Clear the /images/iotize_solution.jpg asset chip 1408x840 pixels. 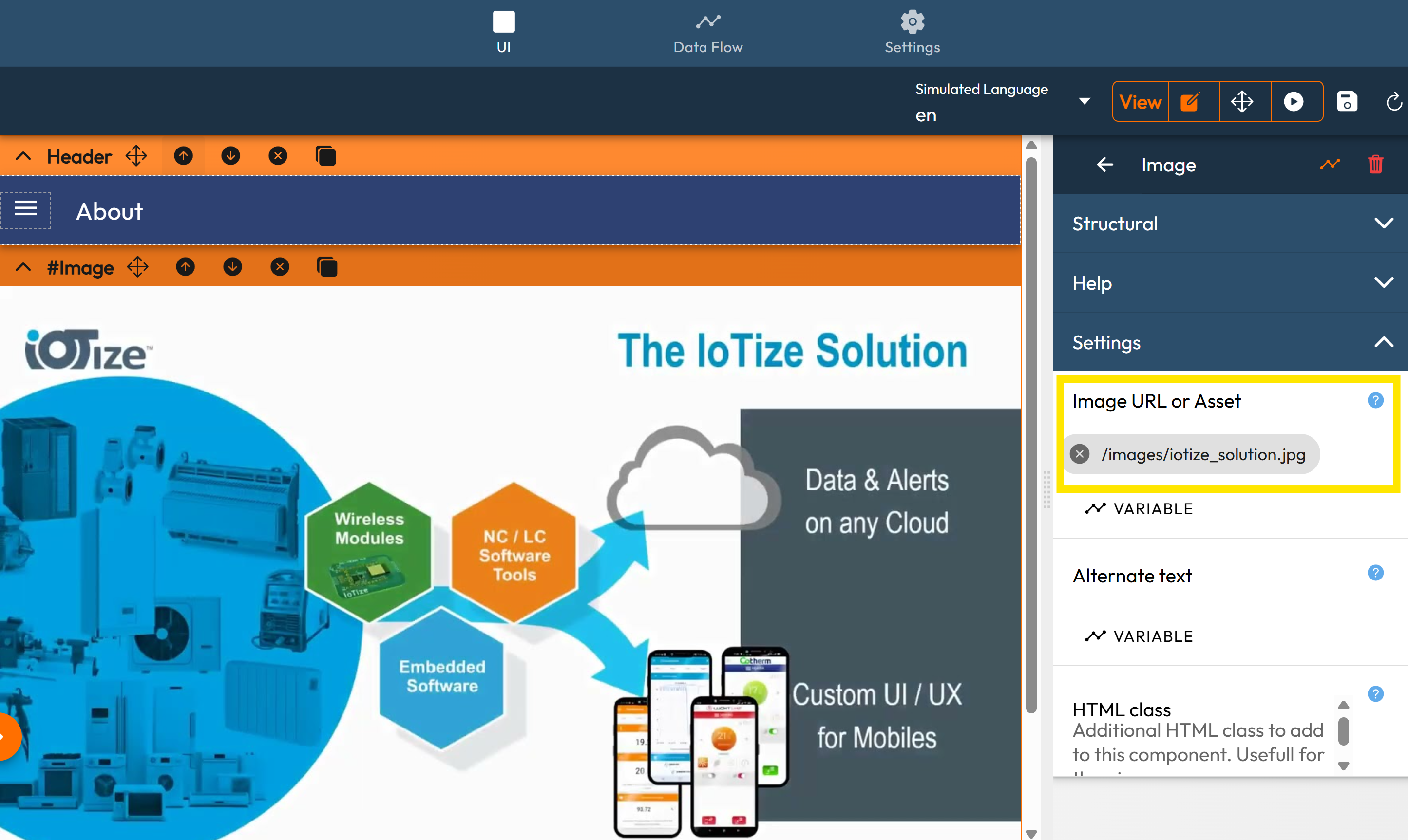coord(1080,454)
